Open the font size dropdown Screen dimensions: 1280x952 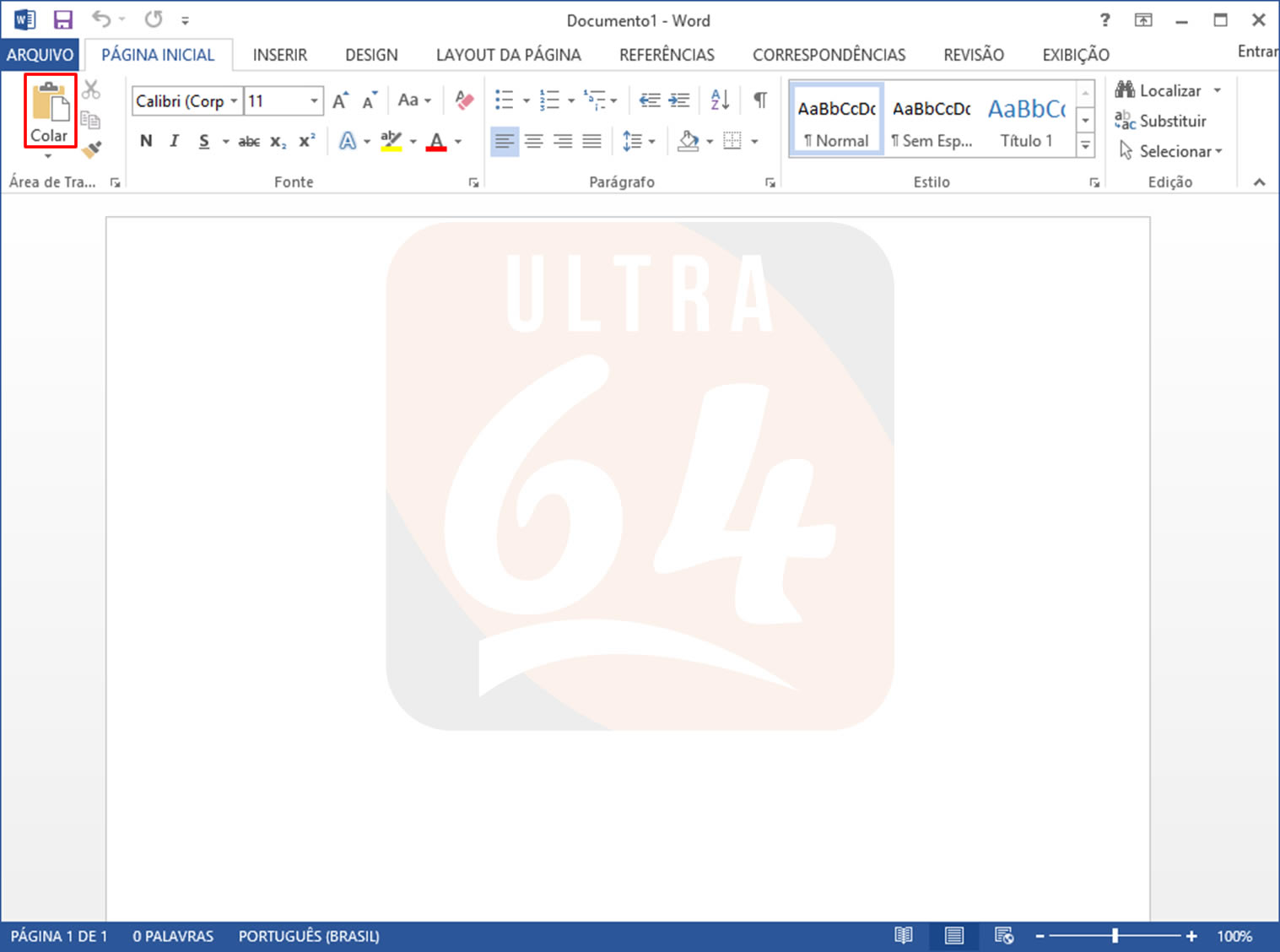point(314,101)
